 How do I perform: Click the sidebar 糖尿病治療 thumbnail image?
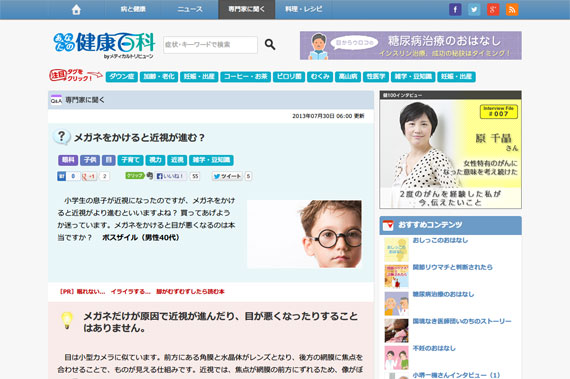pyautogui.click(x=396, y=303)
